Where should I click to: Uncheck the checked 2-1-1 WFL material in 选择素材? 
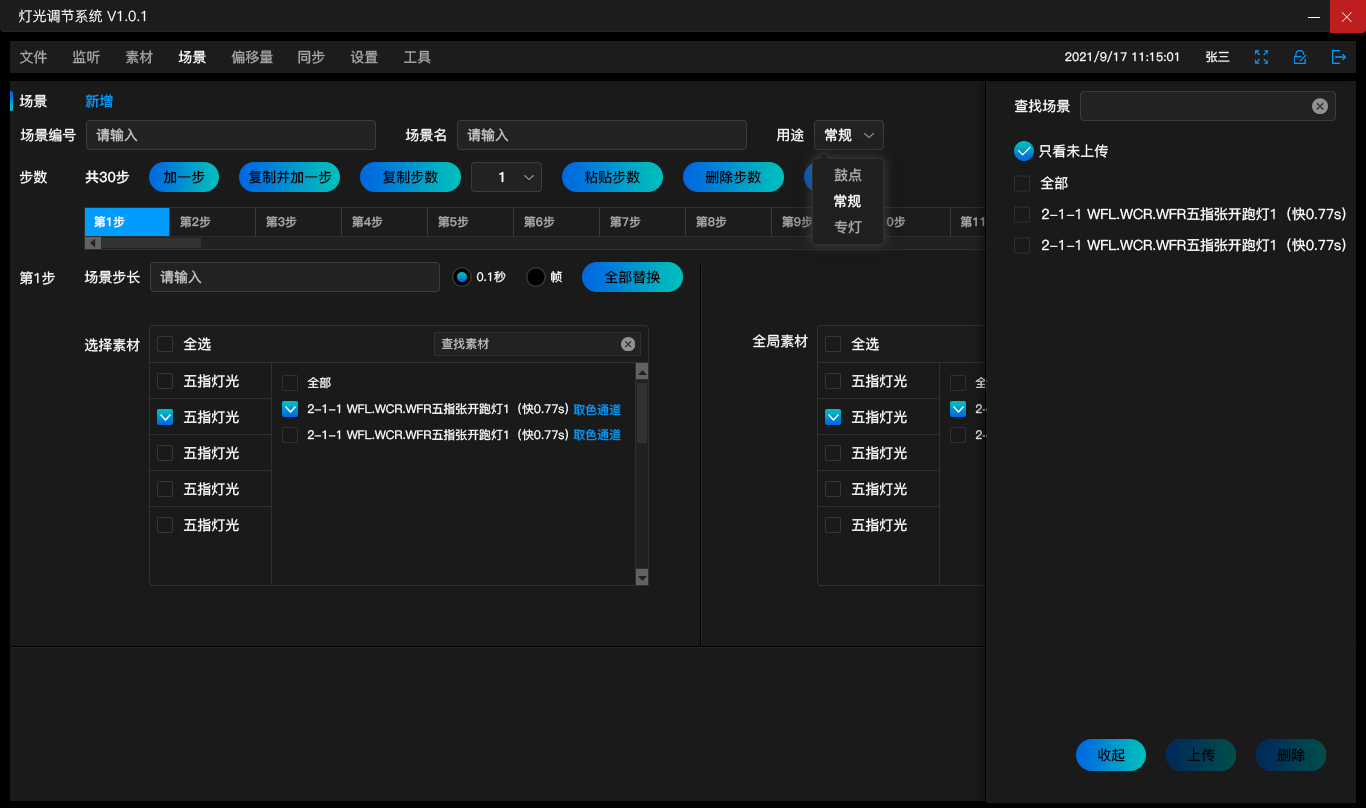(x=290, y=409)
